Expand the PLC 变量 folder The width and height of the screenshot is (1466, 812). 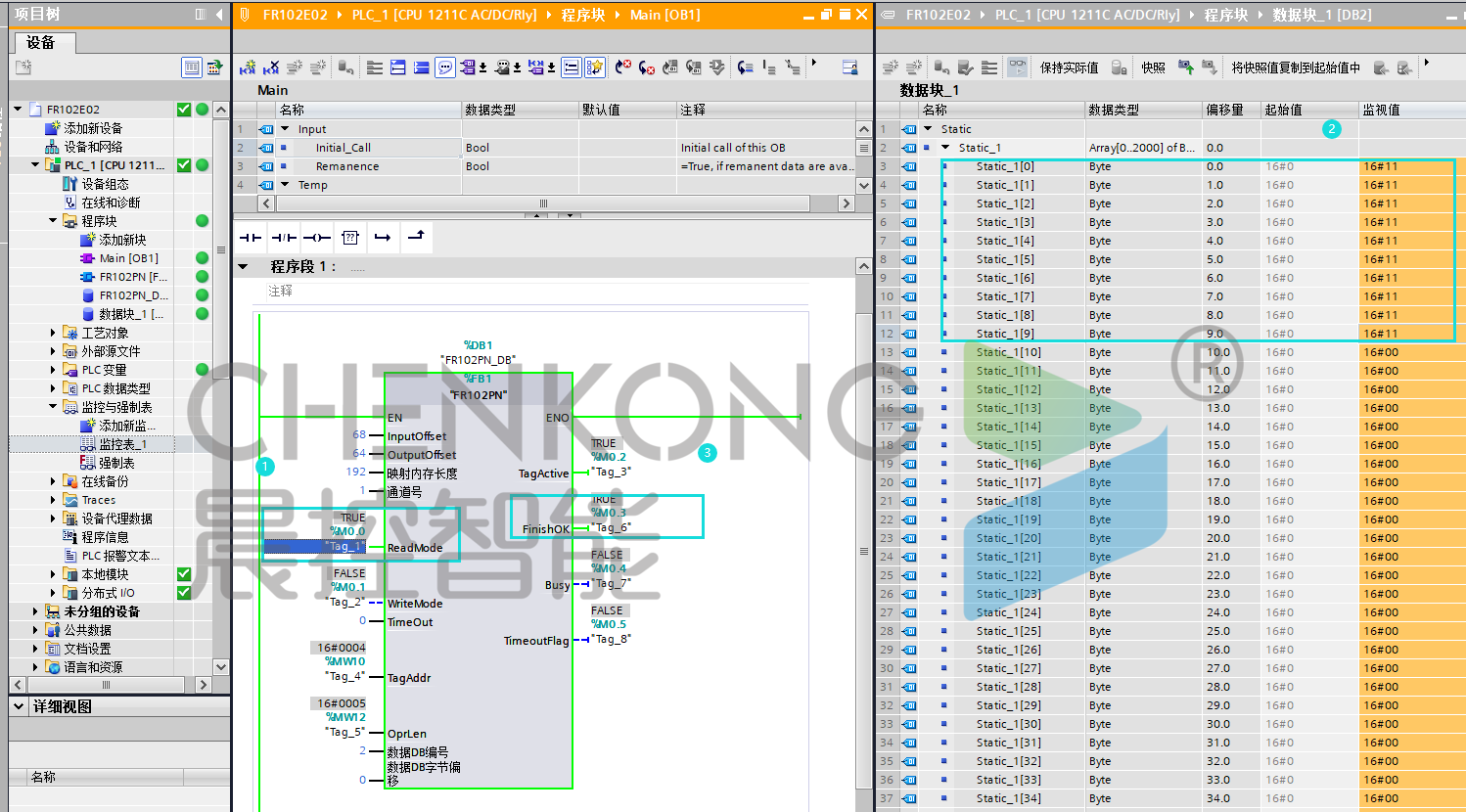(x=53, y=370)
